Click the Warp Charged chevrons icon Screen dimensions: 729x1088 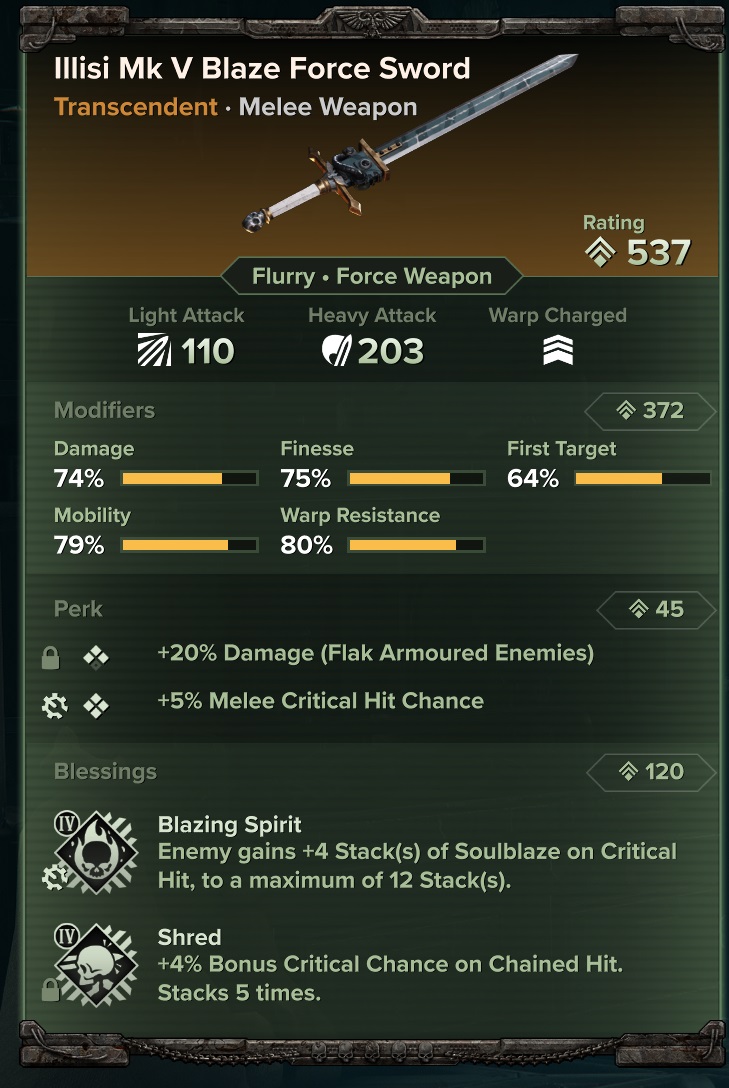[x=557, y=351]
